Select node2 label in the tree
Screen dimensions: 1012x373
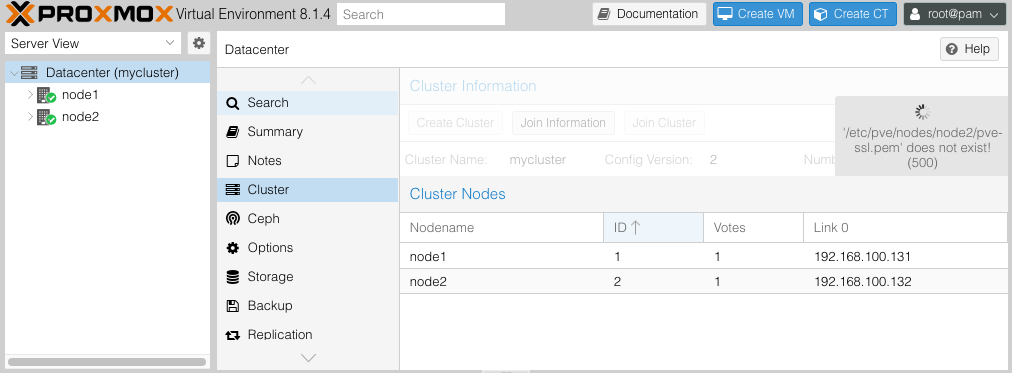(80, 117)
